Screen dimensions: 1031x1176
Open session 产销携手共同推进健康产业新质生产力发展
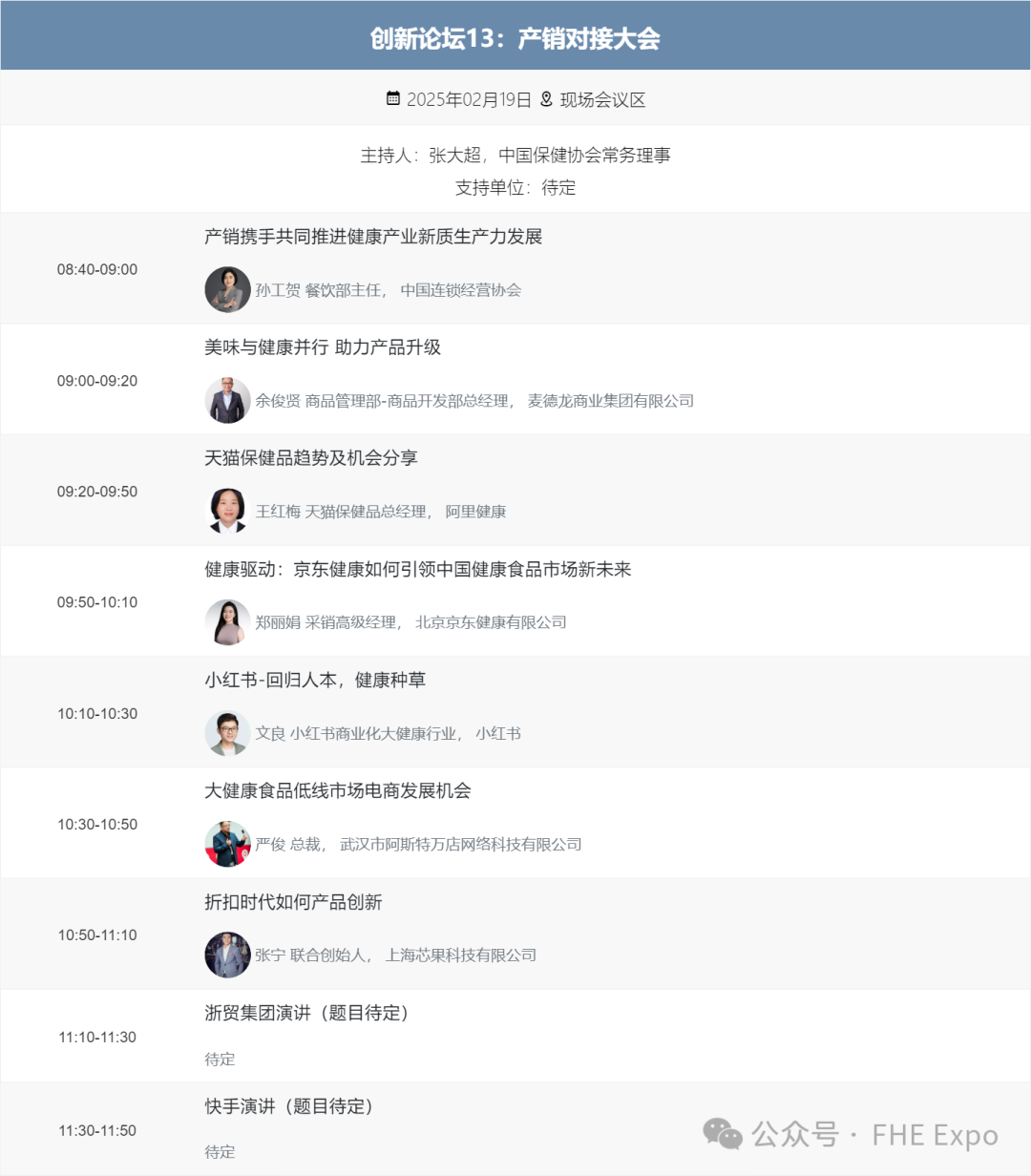(x=373, y=237)
